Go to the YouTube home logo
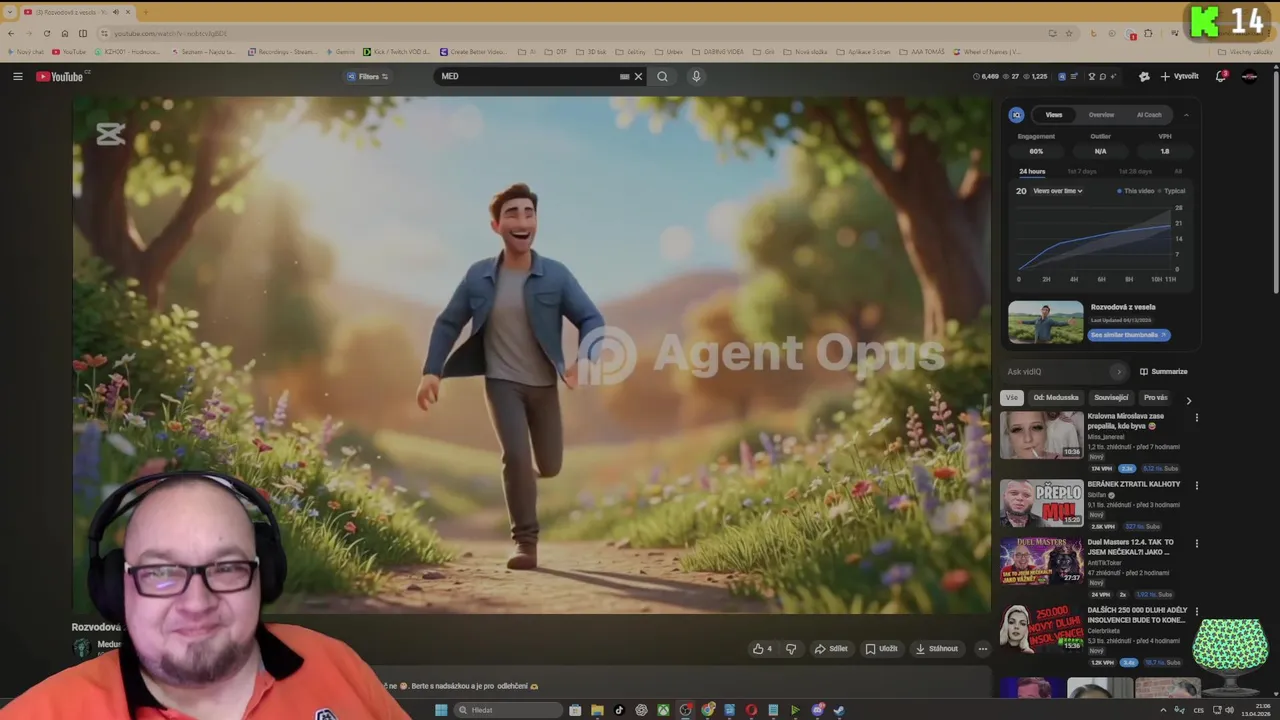1280x720 pixels. coord(61,76)
